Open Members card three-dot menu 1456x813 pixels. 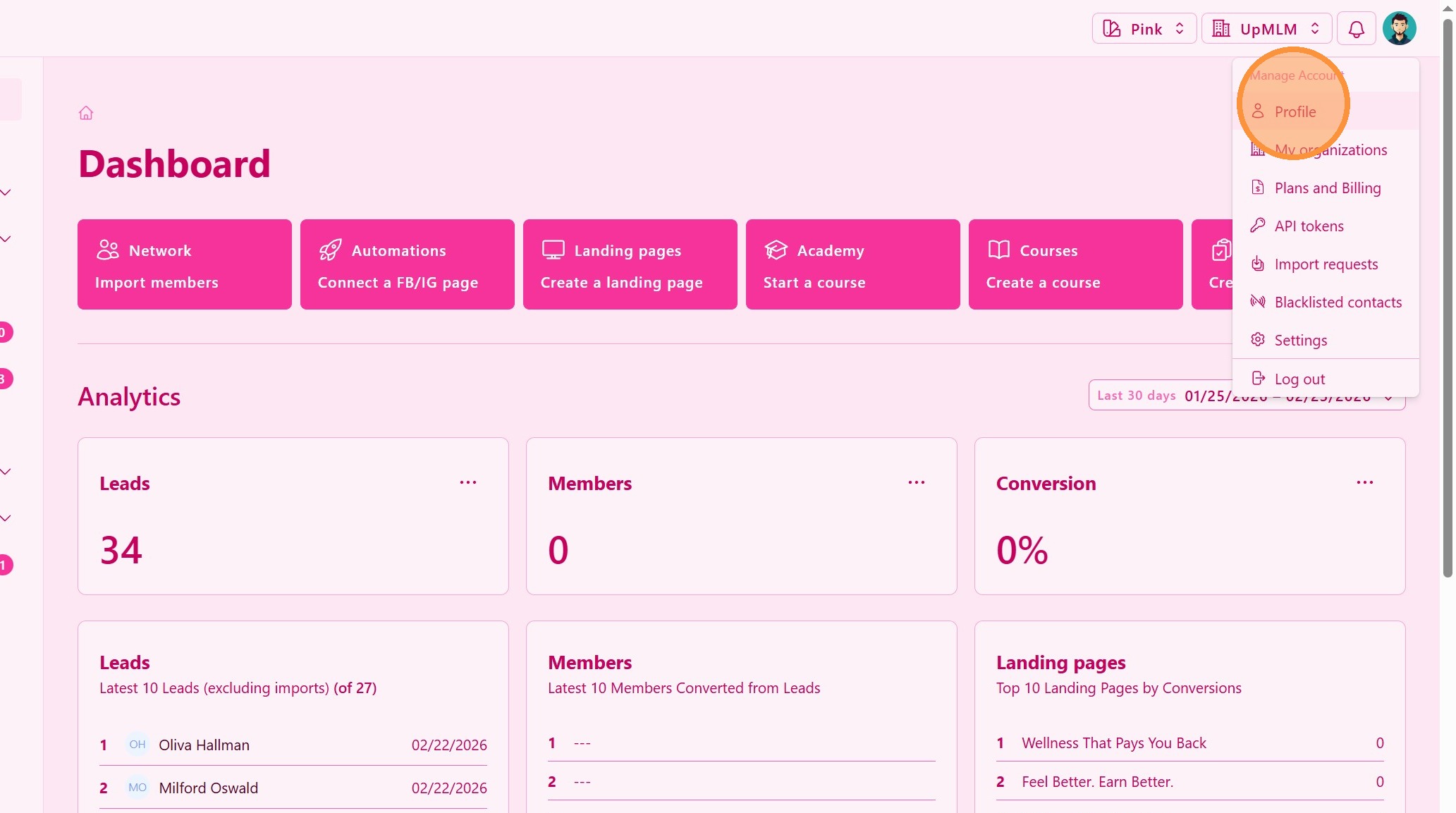tap(916, 482)
